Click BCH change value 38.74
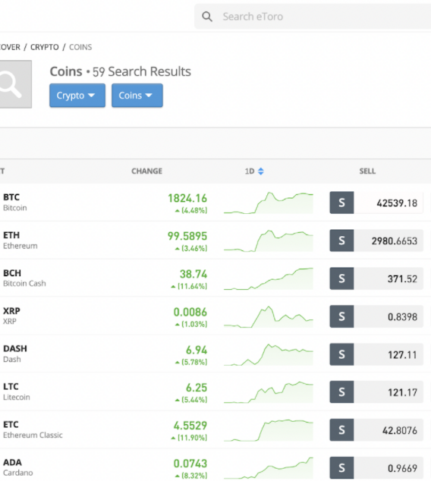 194,274
